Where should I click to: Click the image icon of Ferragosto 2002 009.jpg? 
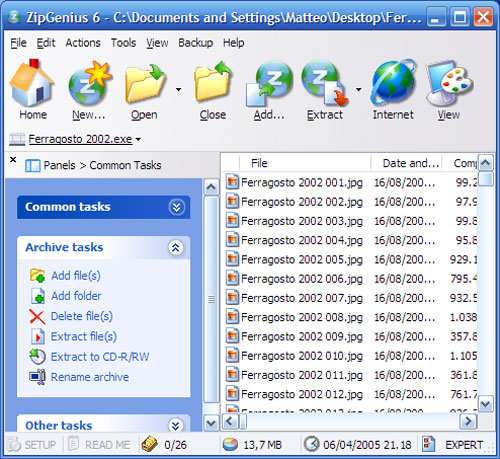tap(232, 336)
